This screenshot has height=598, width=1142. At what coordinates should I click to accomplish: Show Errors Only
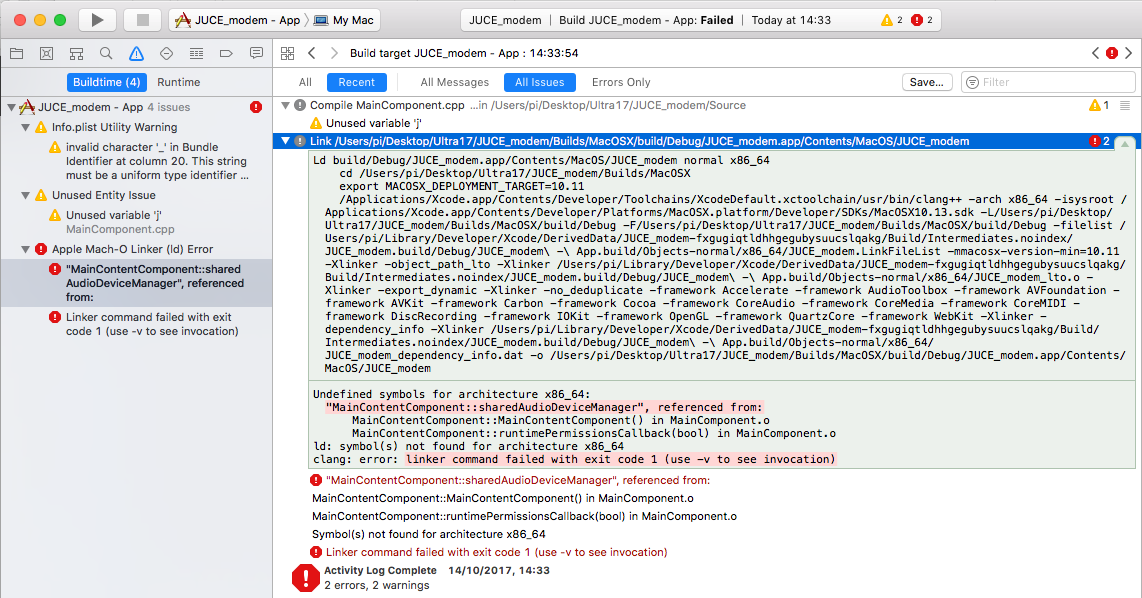pyautogui.click(x=621, y=82)
